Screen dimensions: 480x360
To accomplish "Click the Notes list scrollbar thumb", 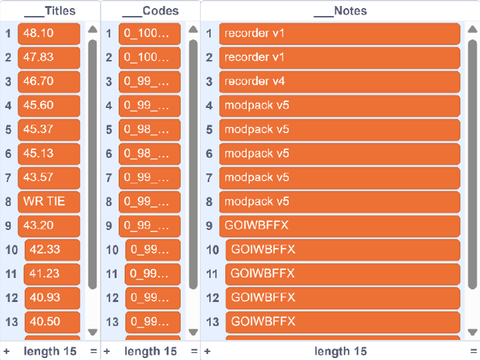I will click(472, 164).
